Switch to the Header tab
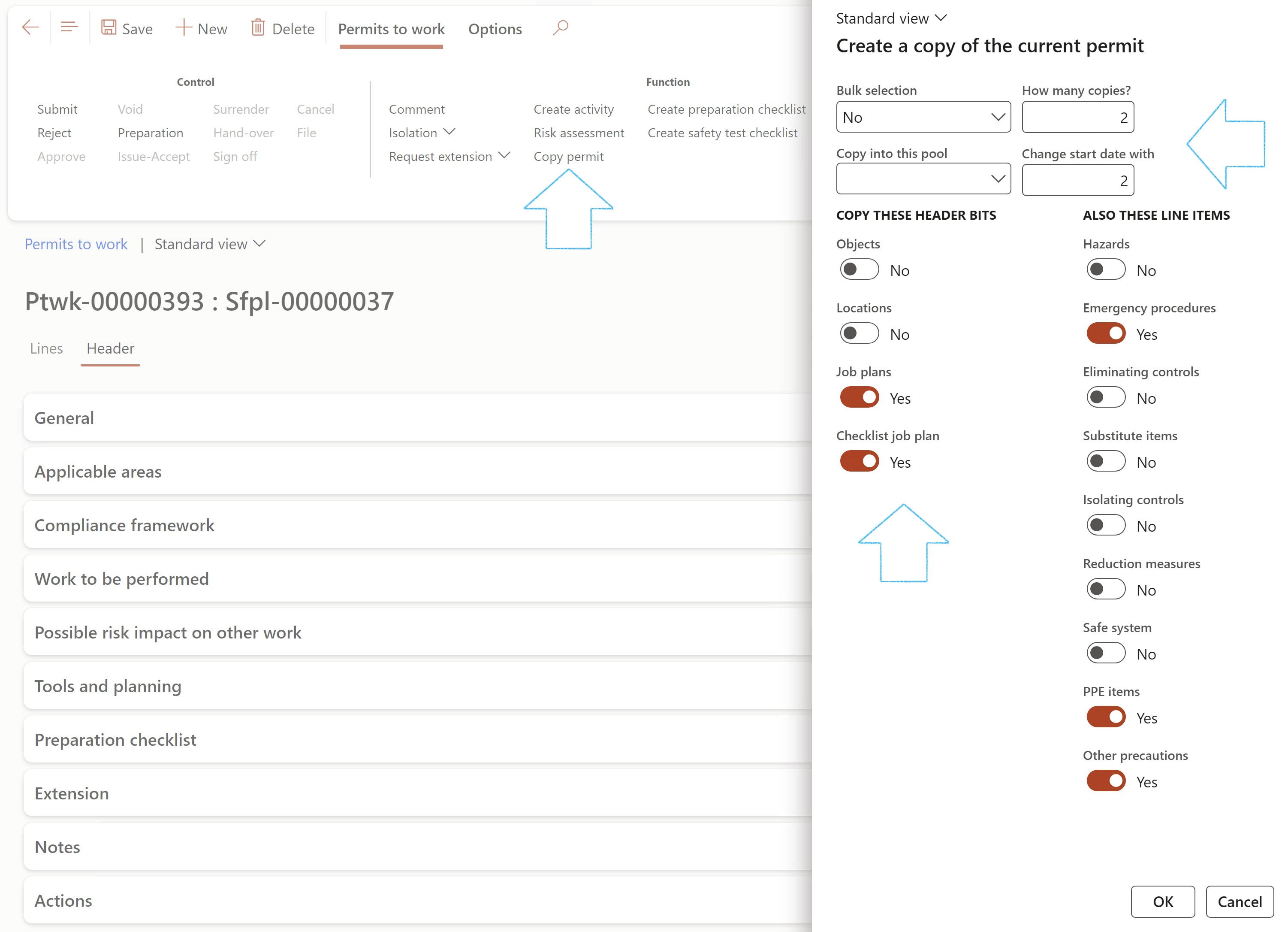This screenshot has height=932, width=1288. pos(110,348)
